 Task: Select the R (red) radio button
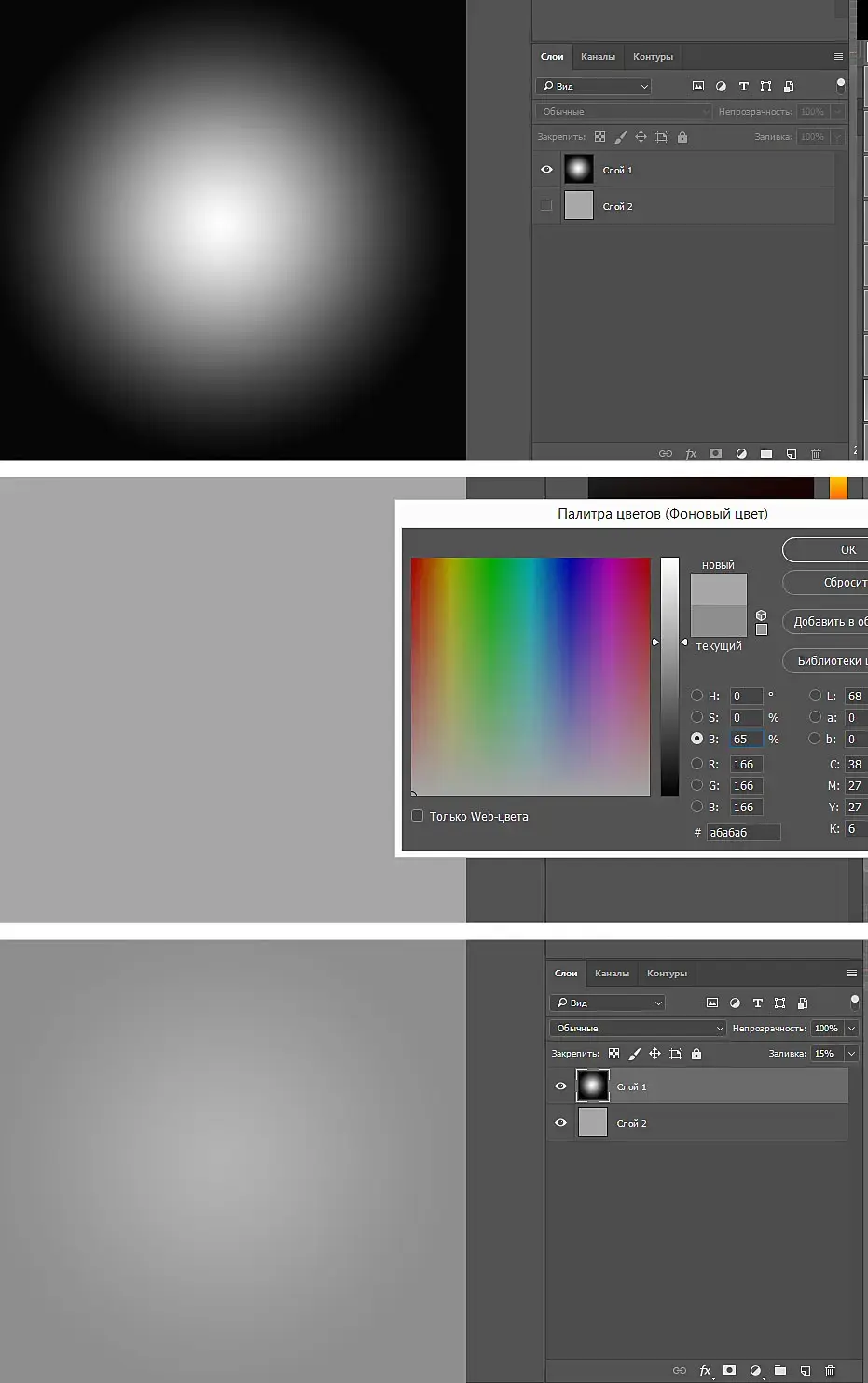[x=696, y=764]
